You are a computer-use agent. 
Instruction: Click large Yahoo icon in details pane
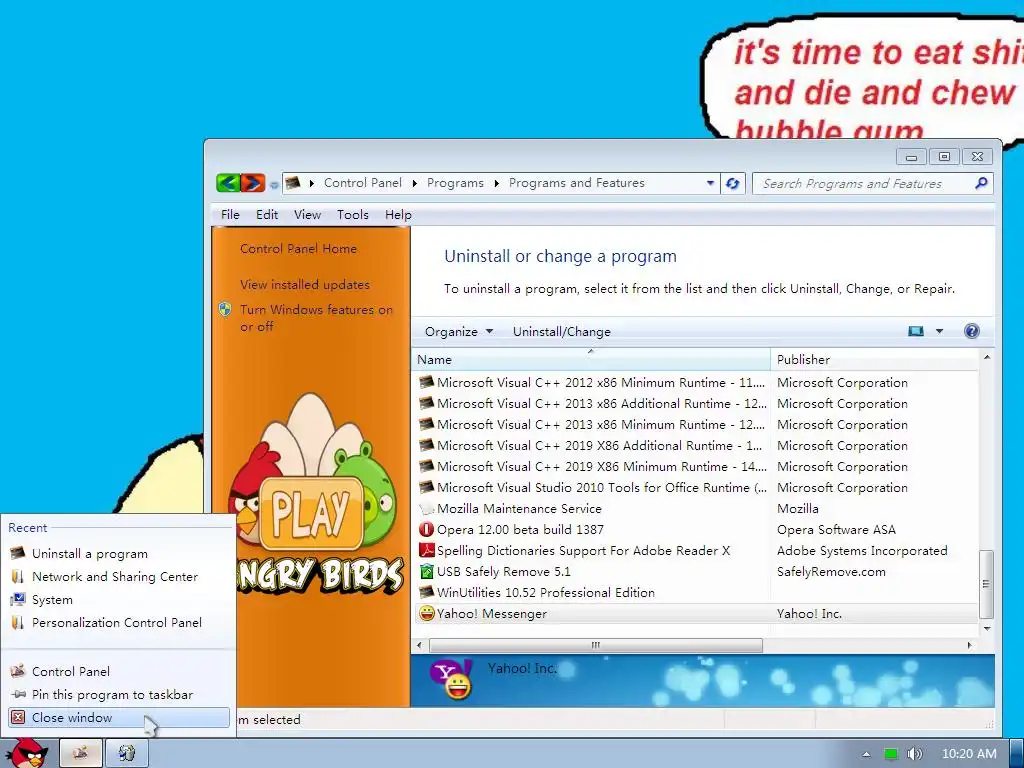click(x=451, y=679)
